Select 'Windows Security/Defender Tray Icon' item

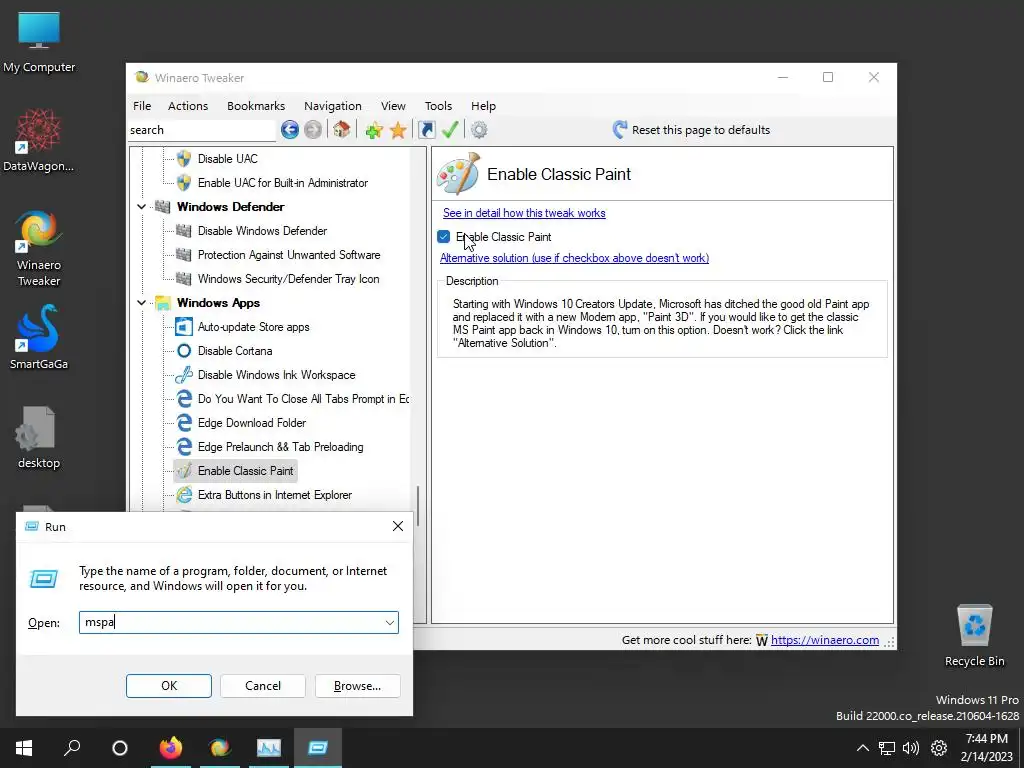[288, 279]
